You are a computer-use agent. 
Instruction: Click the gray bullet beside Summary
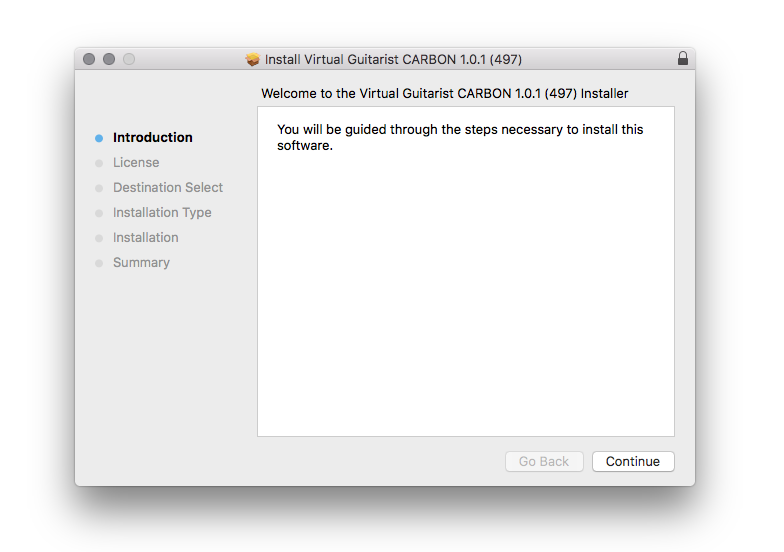pos(99,263)
